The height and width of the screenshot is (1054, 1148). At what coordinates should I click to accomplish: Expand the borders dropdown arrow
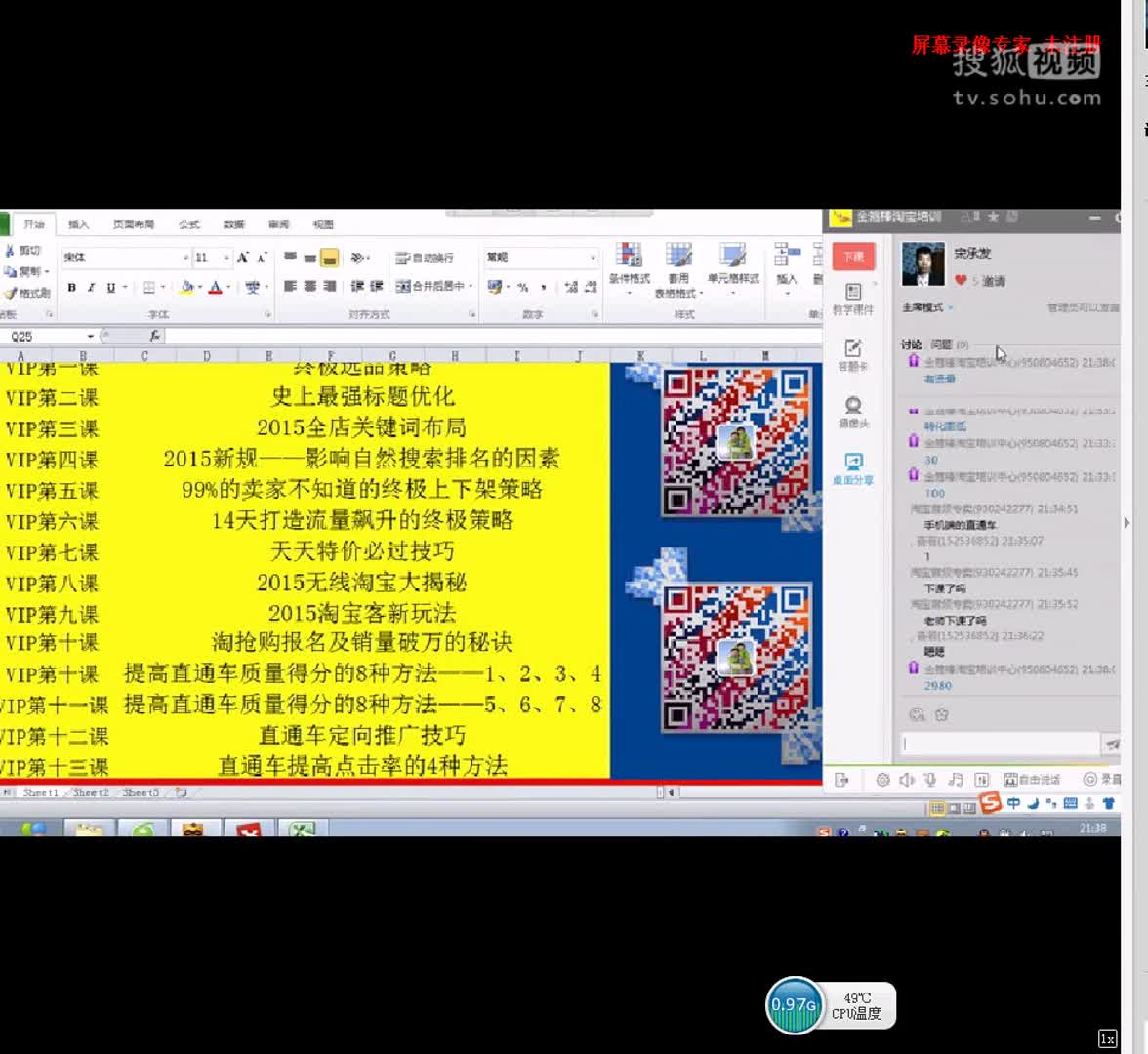(162, 288)
